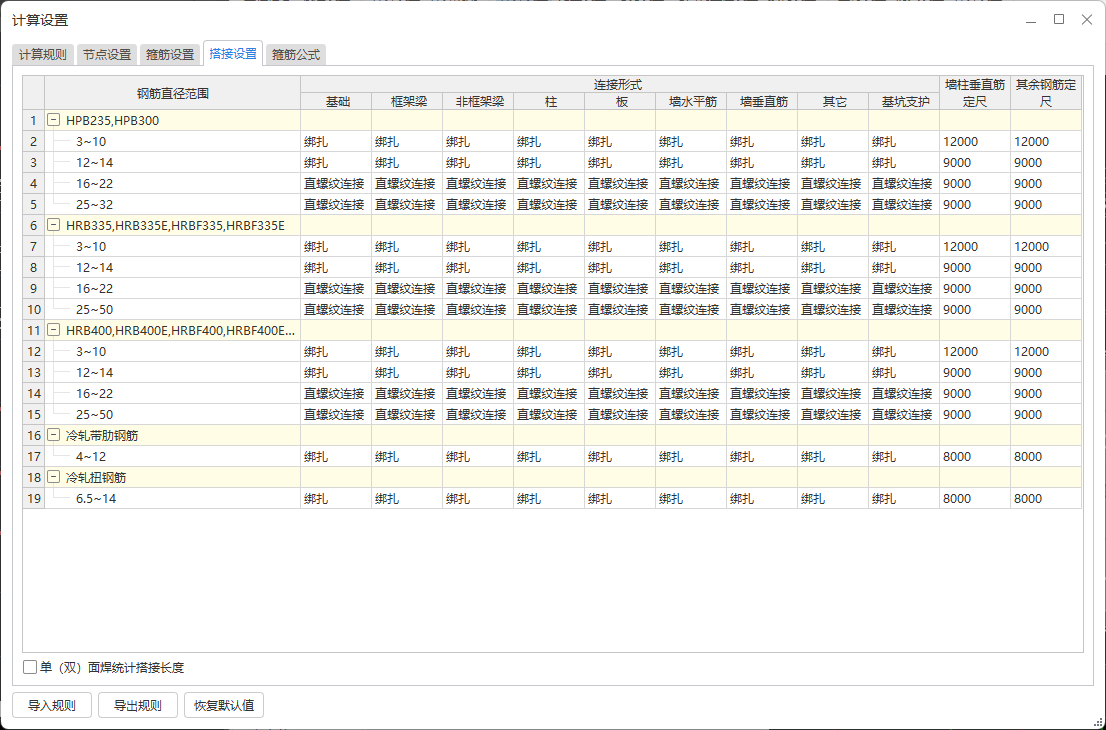The height and width of the screenshot is (730, 1106).
Task: Enable 单（双）面焊统计搭接长度 checkbox
Action: (x=30, y=667)
